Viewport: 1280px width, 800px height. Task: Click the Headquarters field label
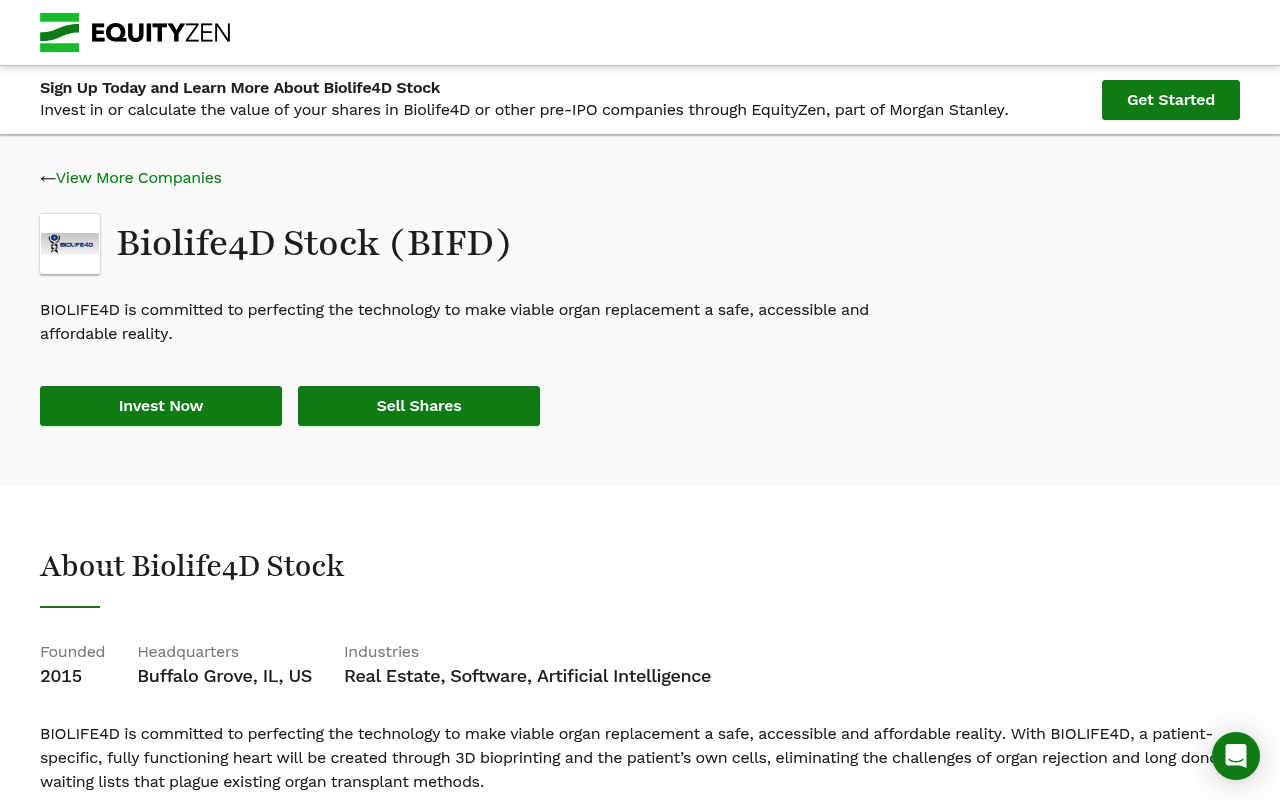coord(188,652)
